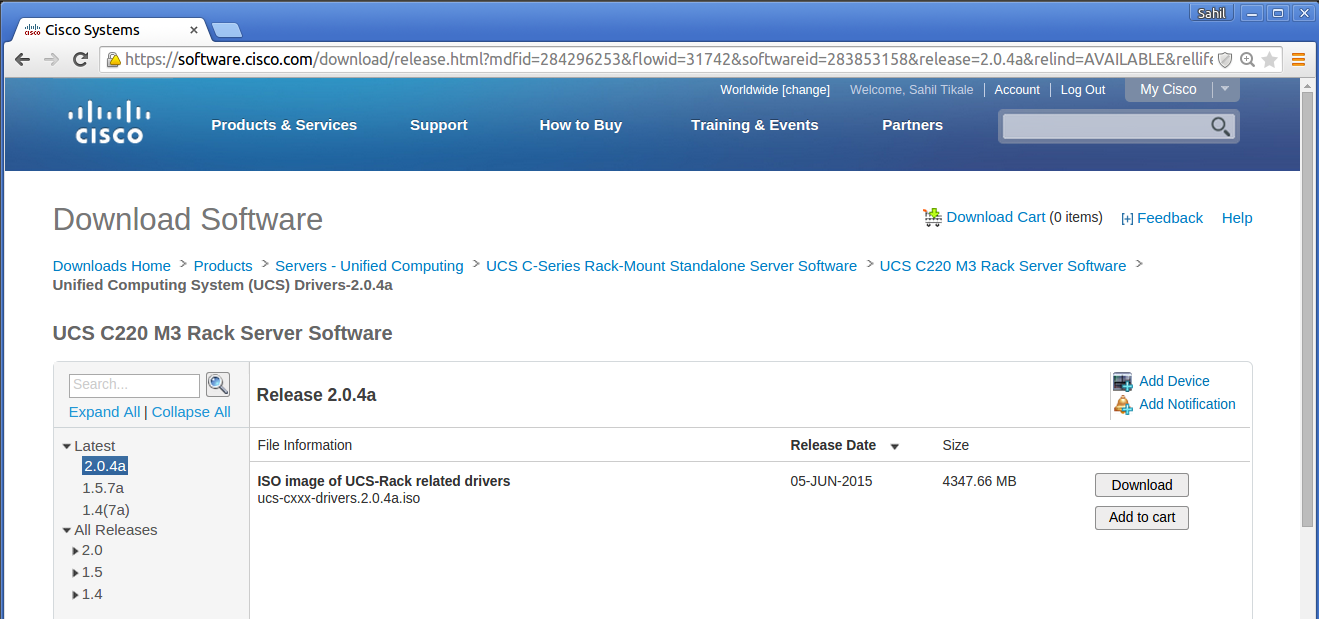Click the Cisco logo
Screen dimensions: 1319x619
(x=110, y=122)
